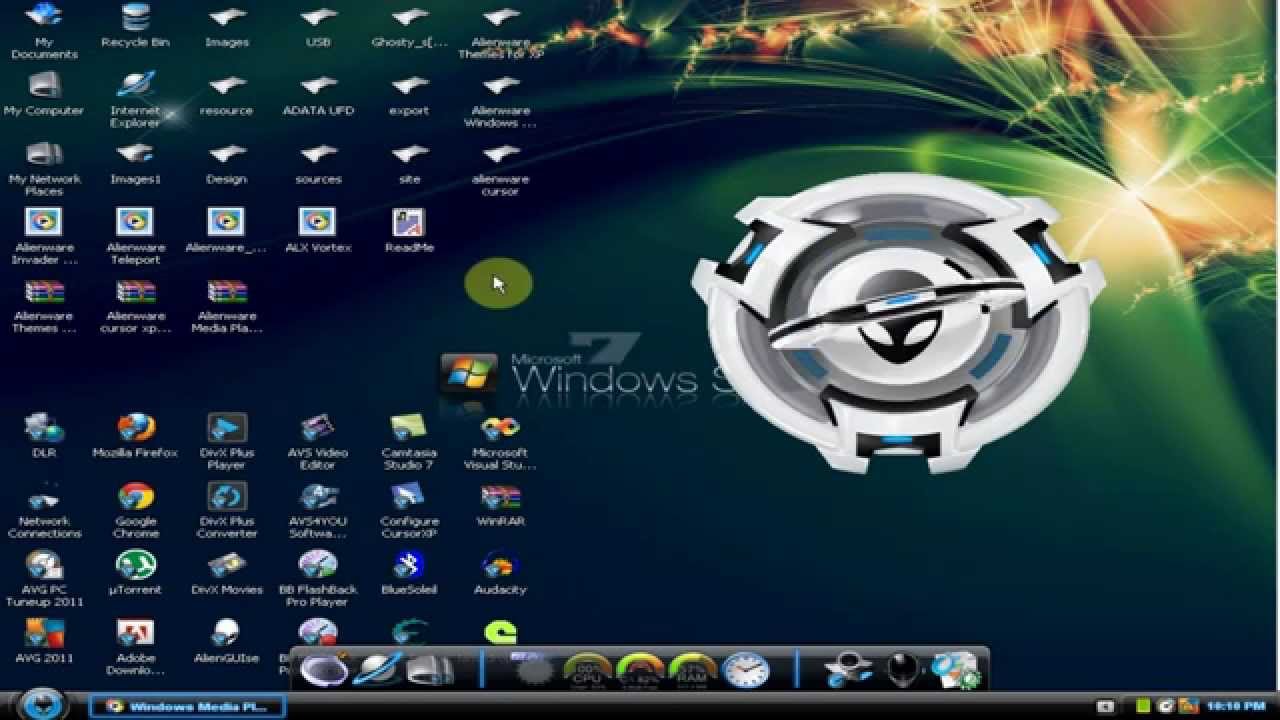Launch AlienGUIse
This screenshot has height=720, width=1280.
(227, 641)
